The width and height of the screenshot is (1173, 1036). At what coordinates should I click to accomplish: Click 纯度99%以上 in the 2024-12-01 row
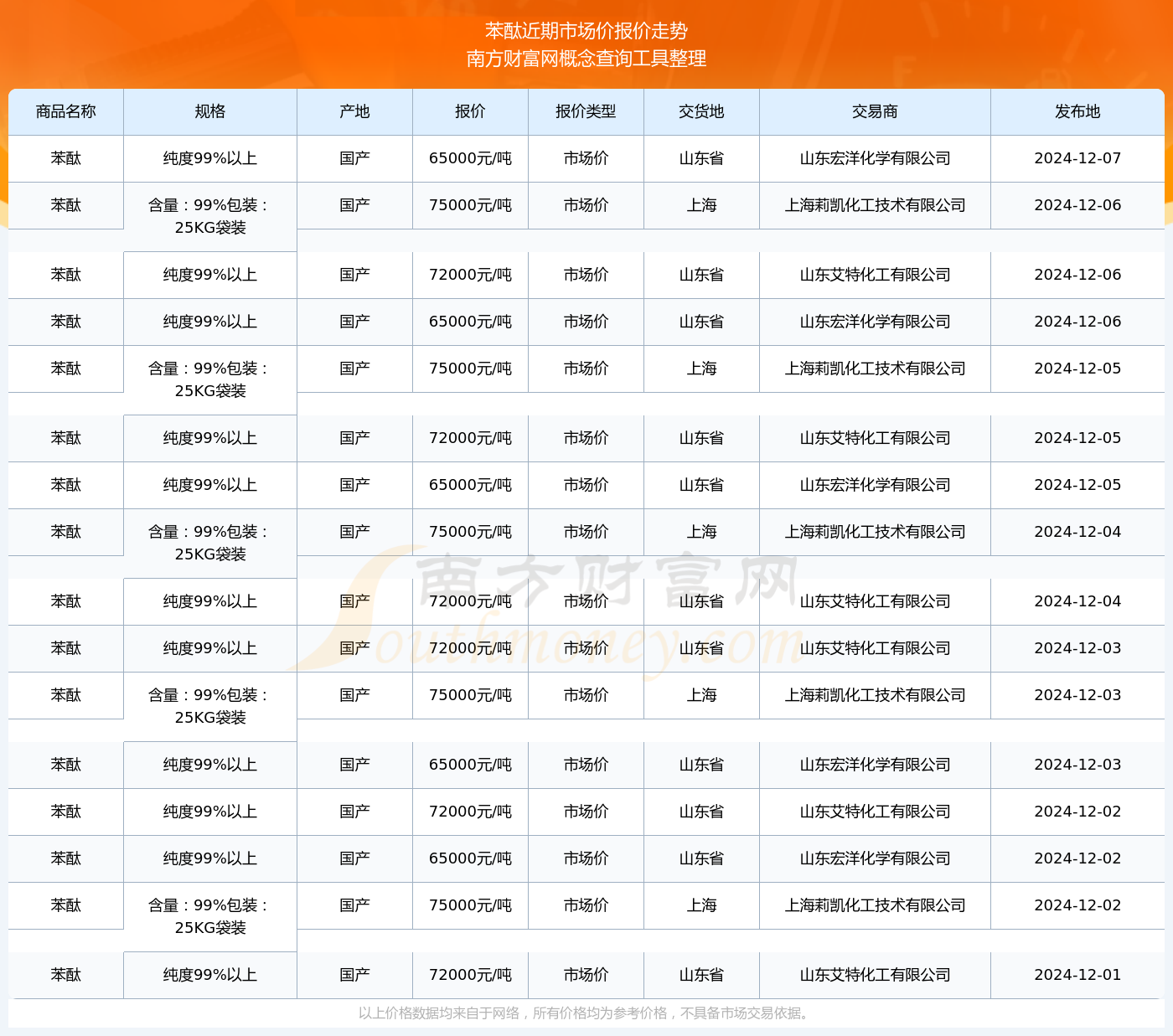[210, 975]
